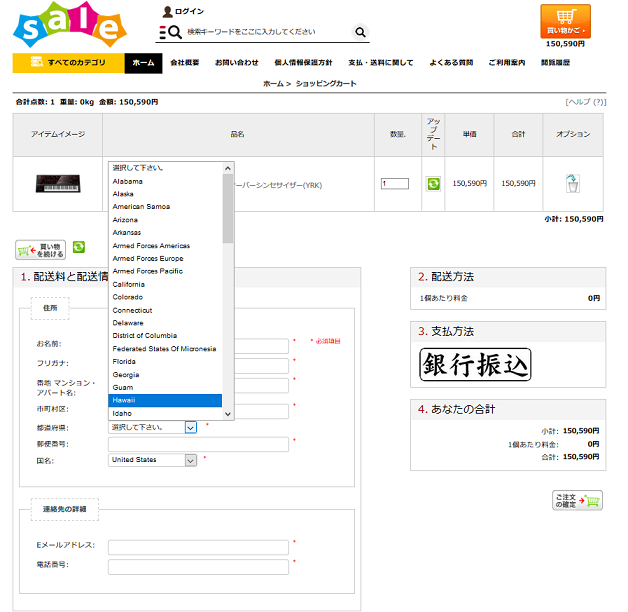Click the product name link in cart row
628x612 pixels.
click(278, 185)
